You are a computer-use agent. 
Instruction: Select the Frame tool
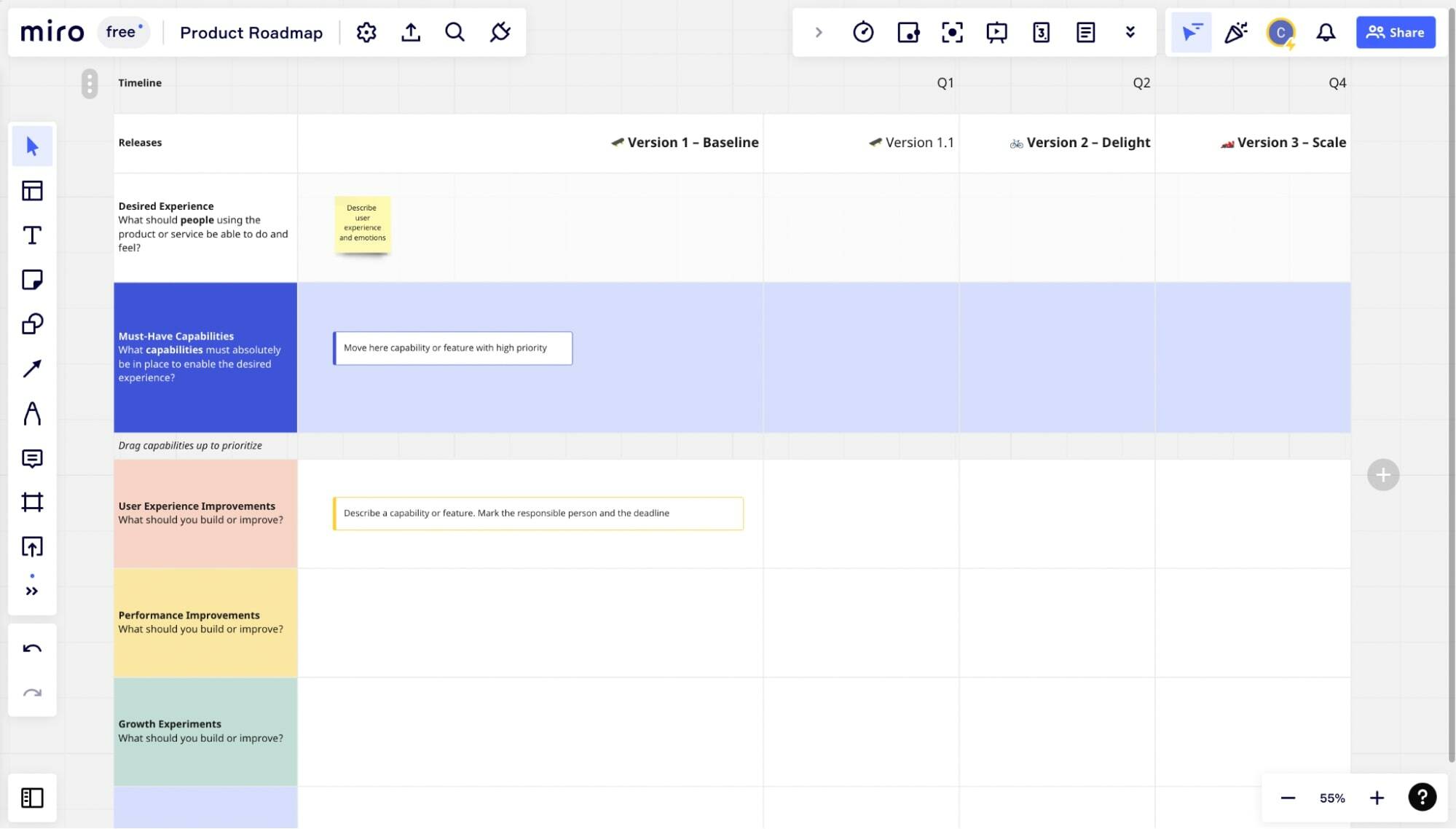[x=32, y=503]
